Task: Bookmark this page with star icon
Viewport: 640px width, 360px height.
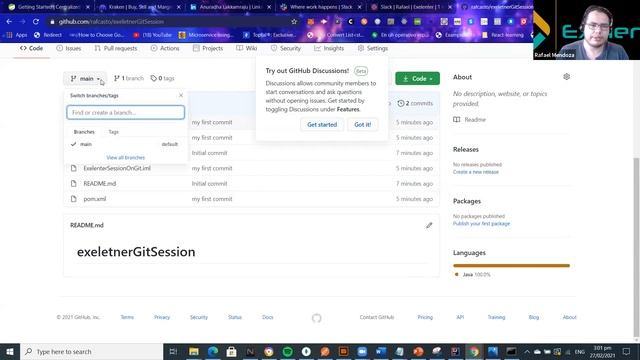Action: pyautogui.click(x=294, y=22)
